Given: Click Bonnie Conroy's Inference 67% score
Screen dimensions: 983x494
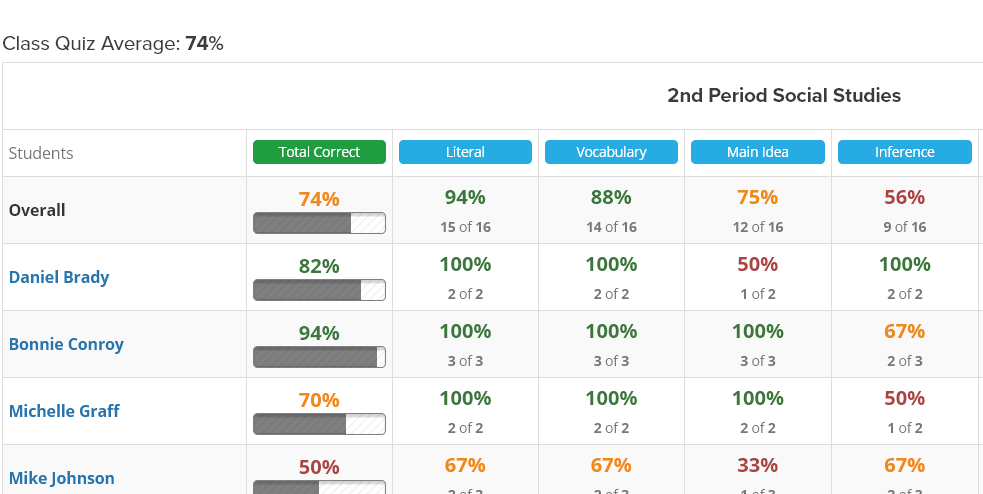Looking at the screenshot, I should (x=905, y=332).
